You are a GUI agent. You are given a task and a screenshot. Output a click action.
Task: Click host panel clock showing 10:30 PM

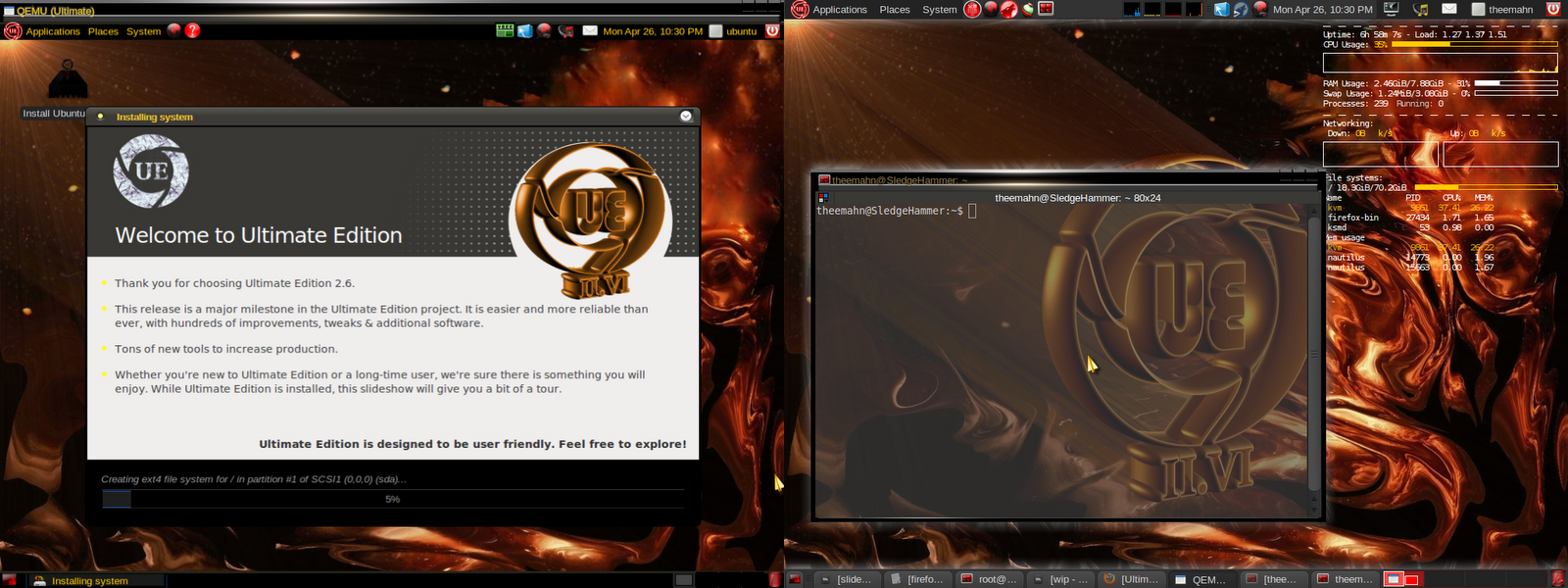[1322, 10]
